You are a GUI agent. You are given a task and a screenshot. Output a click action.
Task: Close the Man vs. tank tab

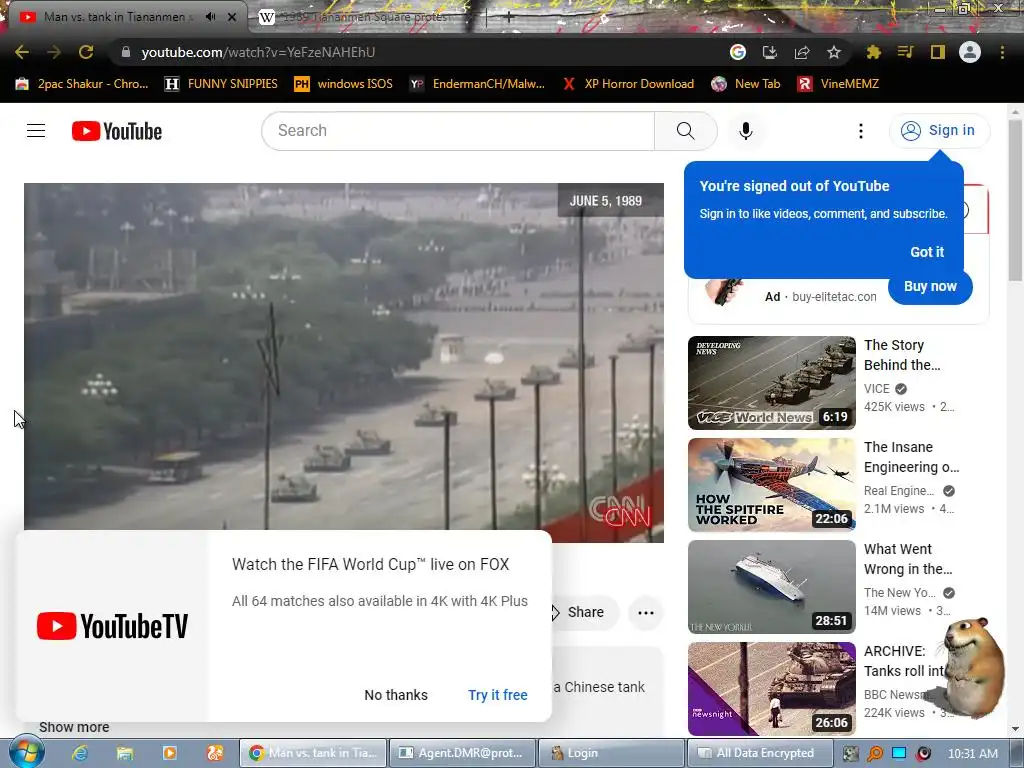point(232,17)
